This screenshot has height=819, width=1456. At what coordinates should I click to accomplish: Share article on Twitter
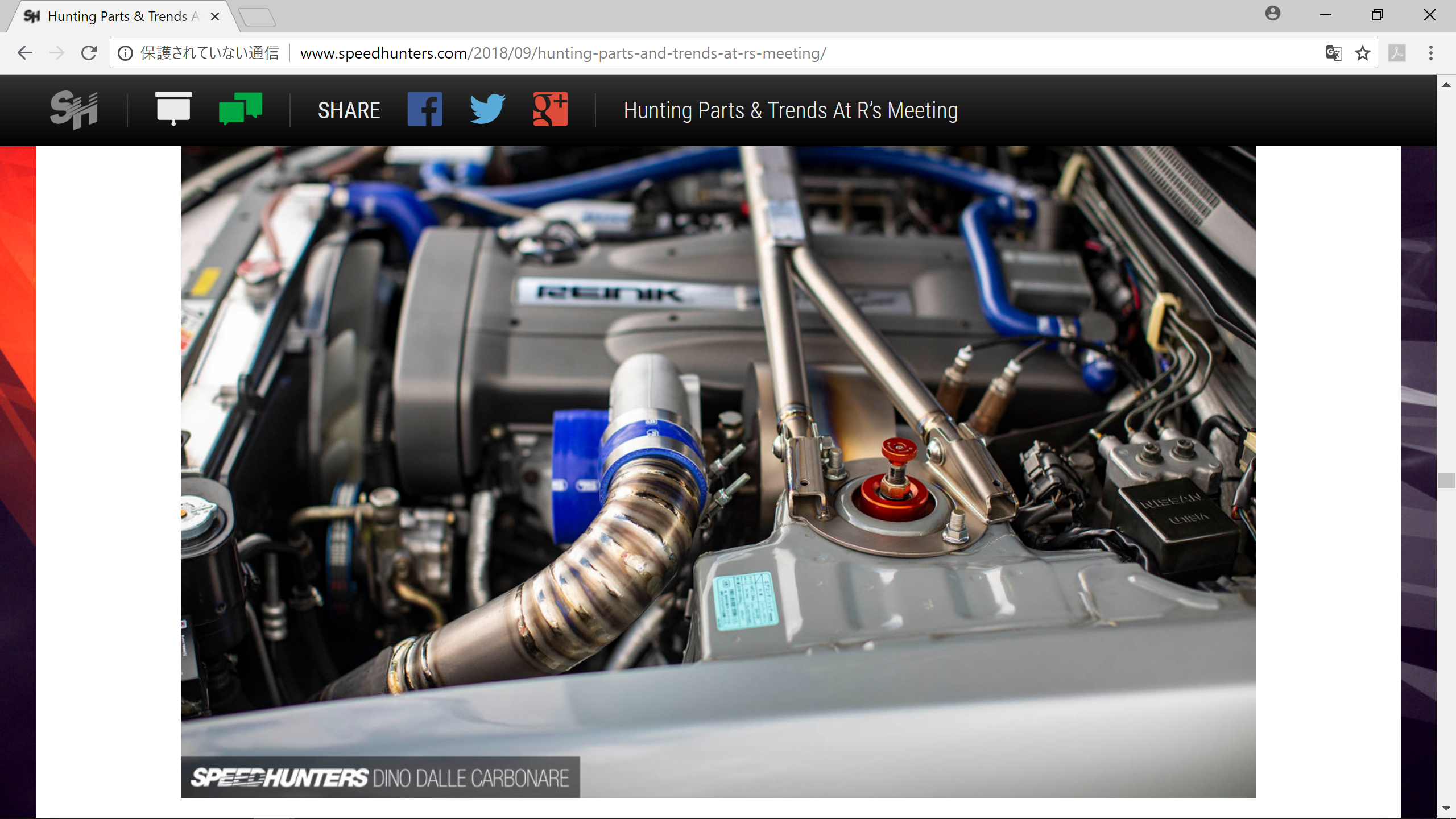point(487,109)
